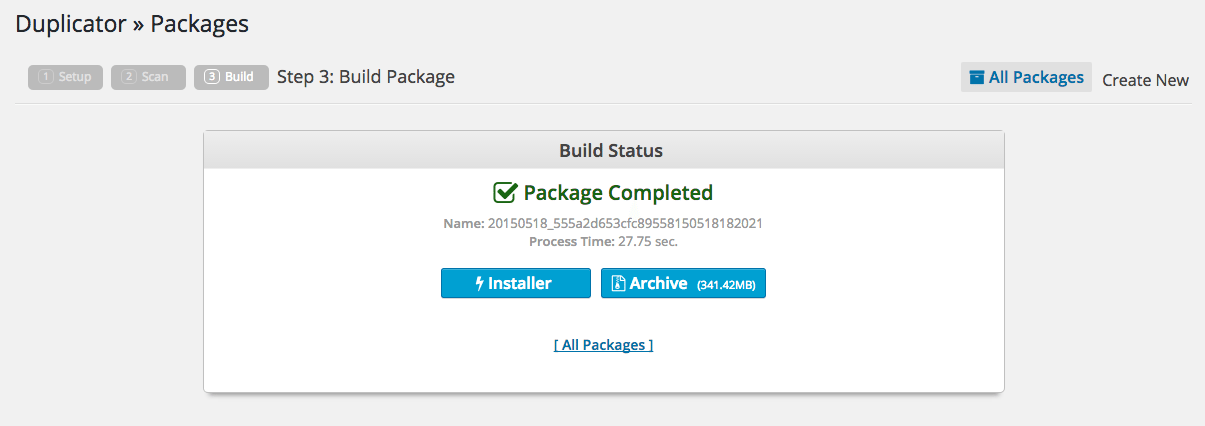1205x426 pixels.
Task: Open Create New package
Action: [x=1145, y=80]
